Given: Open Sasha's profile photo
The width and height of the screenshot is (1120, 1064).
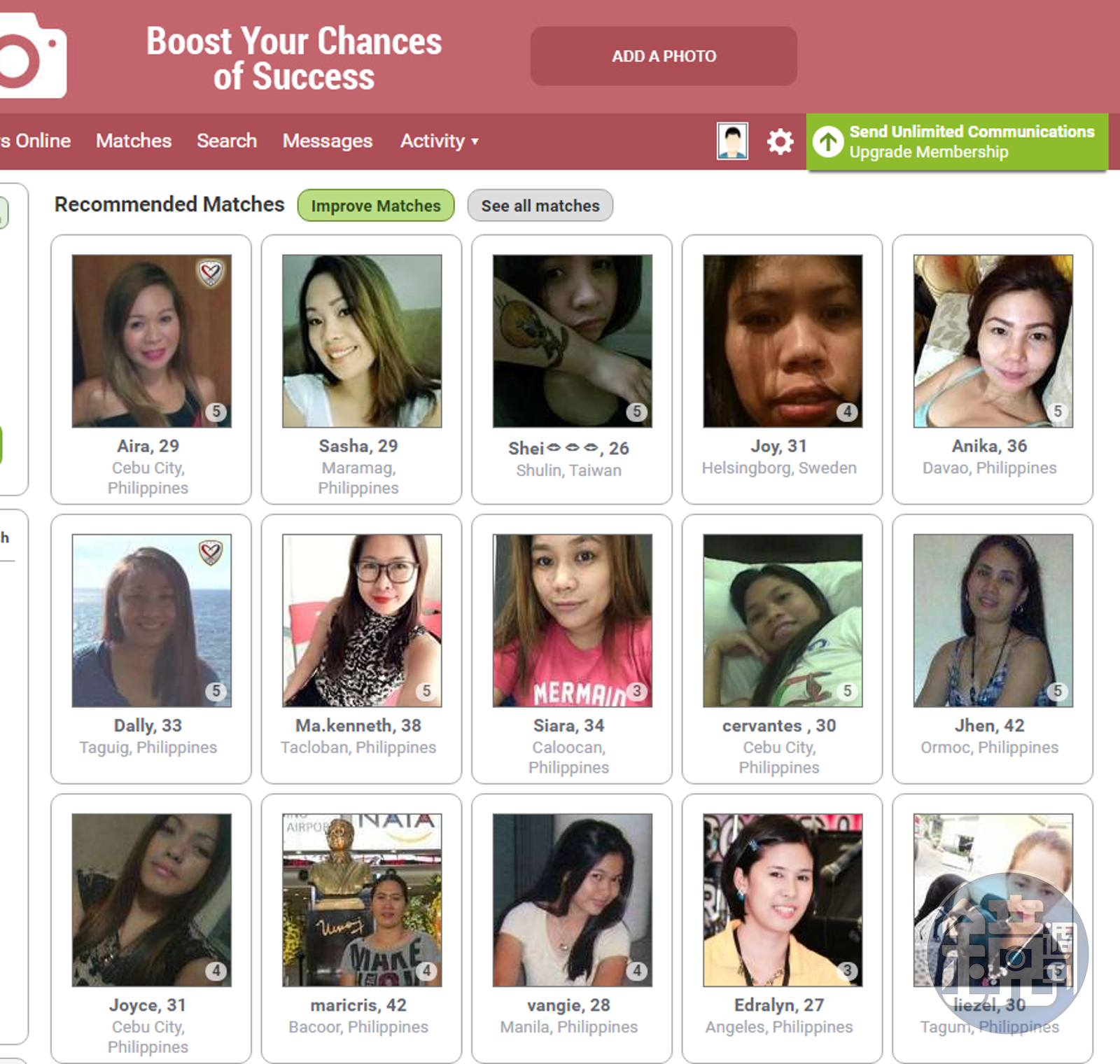Looking at the screenshot, I should [362, 341].
